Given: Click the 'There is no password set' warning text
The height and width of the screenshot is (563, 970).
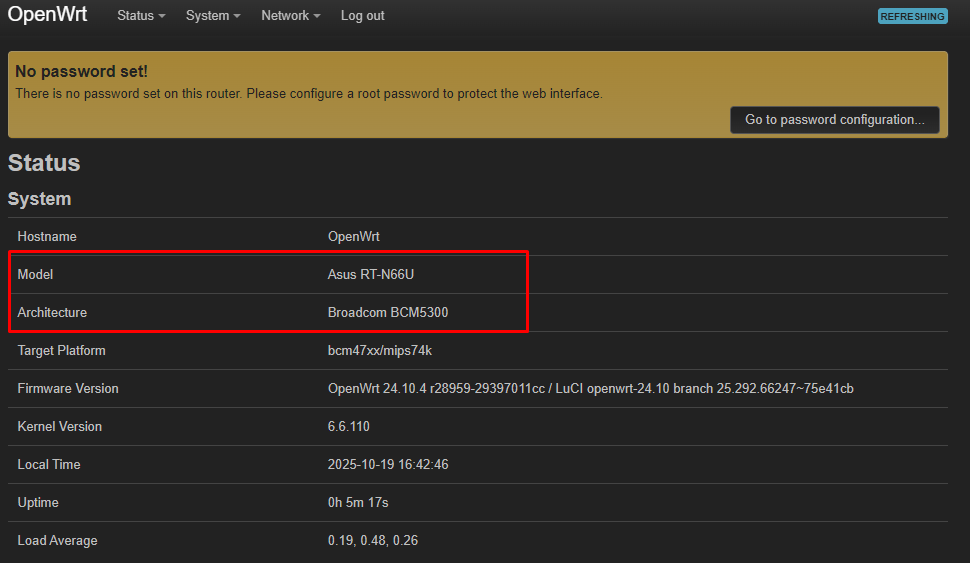Looking at the screenshot, I should [309, 93].
